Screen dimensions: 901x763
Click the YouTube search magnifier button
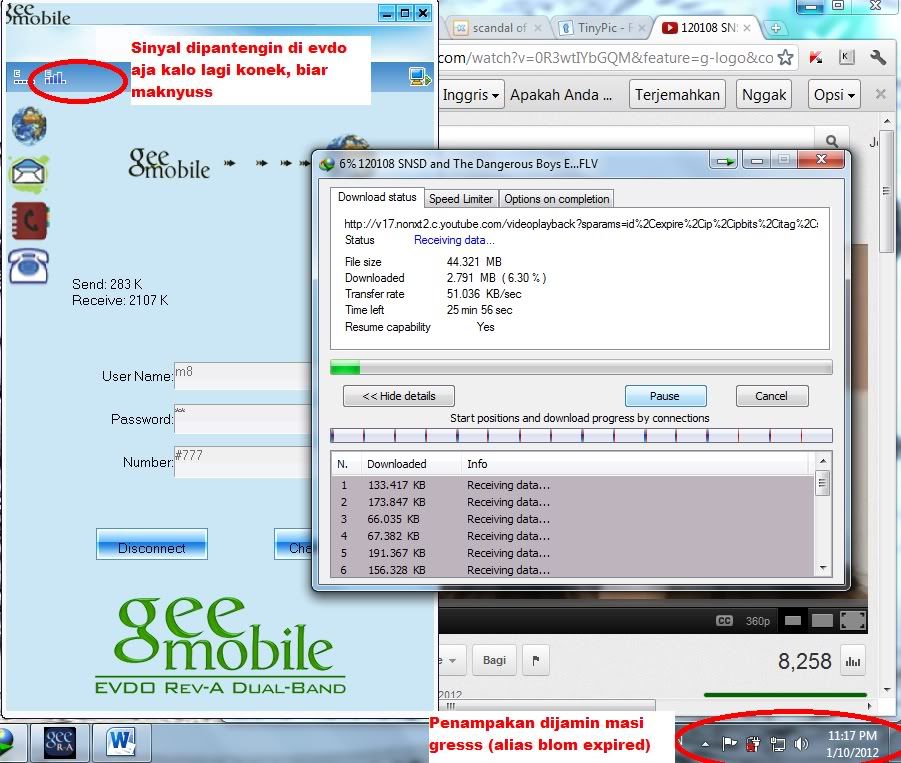831,141
